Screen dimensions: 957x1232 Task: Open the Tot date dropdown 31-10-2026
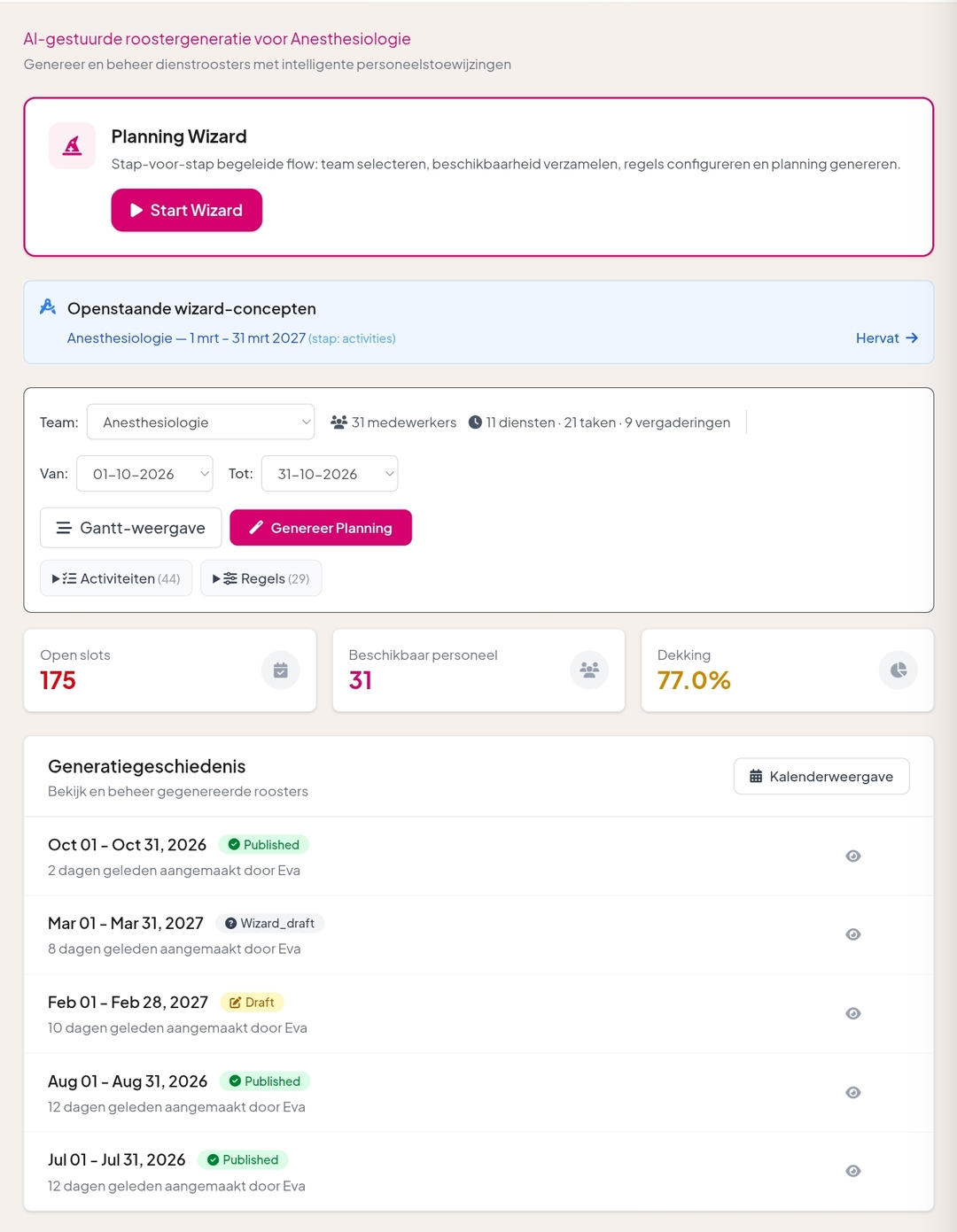pyautogui.click(x=330, y=474)
